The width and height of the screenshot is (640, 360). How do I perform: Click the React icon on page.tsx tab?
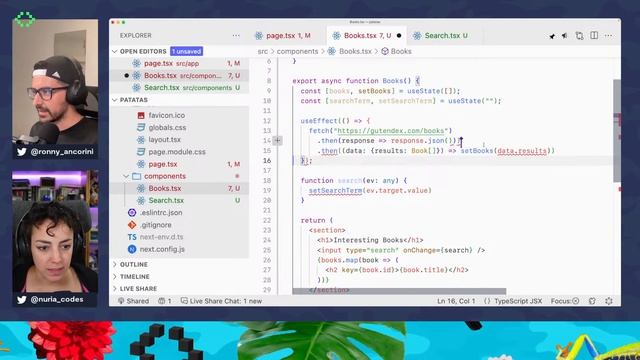[x=259, y=36]
